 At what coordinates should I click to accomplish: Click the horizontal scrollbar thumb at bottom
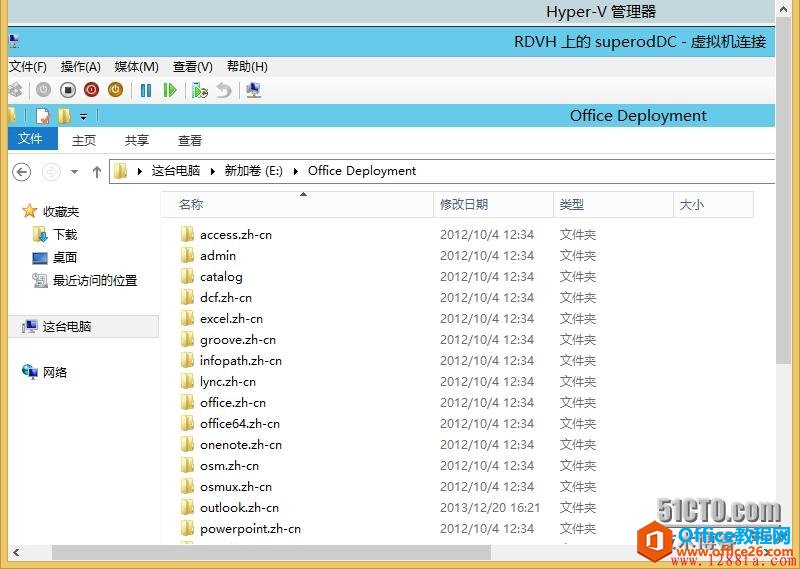(x=271, y=552)
